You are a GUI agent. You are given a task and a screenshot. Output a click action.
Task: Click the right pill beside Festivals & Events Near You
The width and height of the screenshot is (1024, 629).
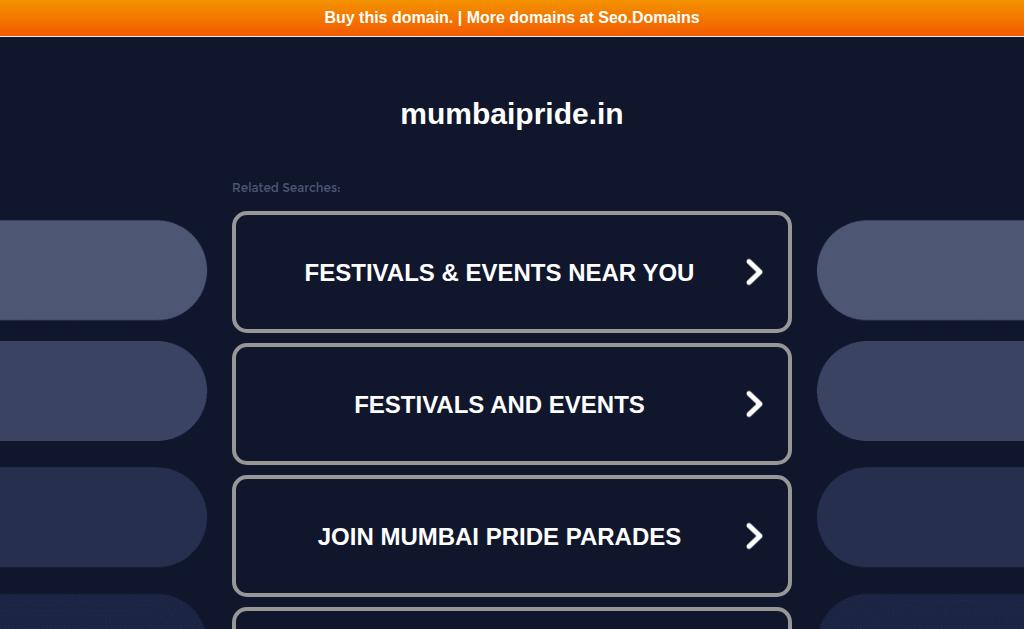[x=922, y=270]
